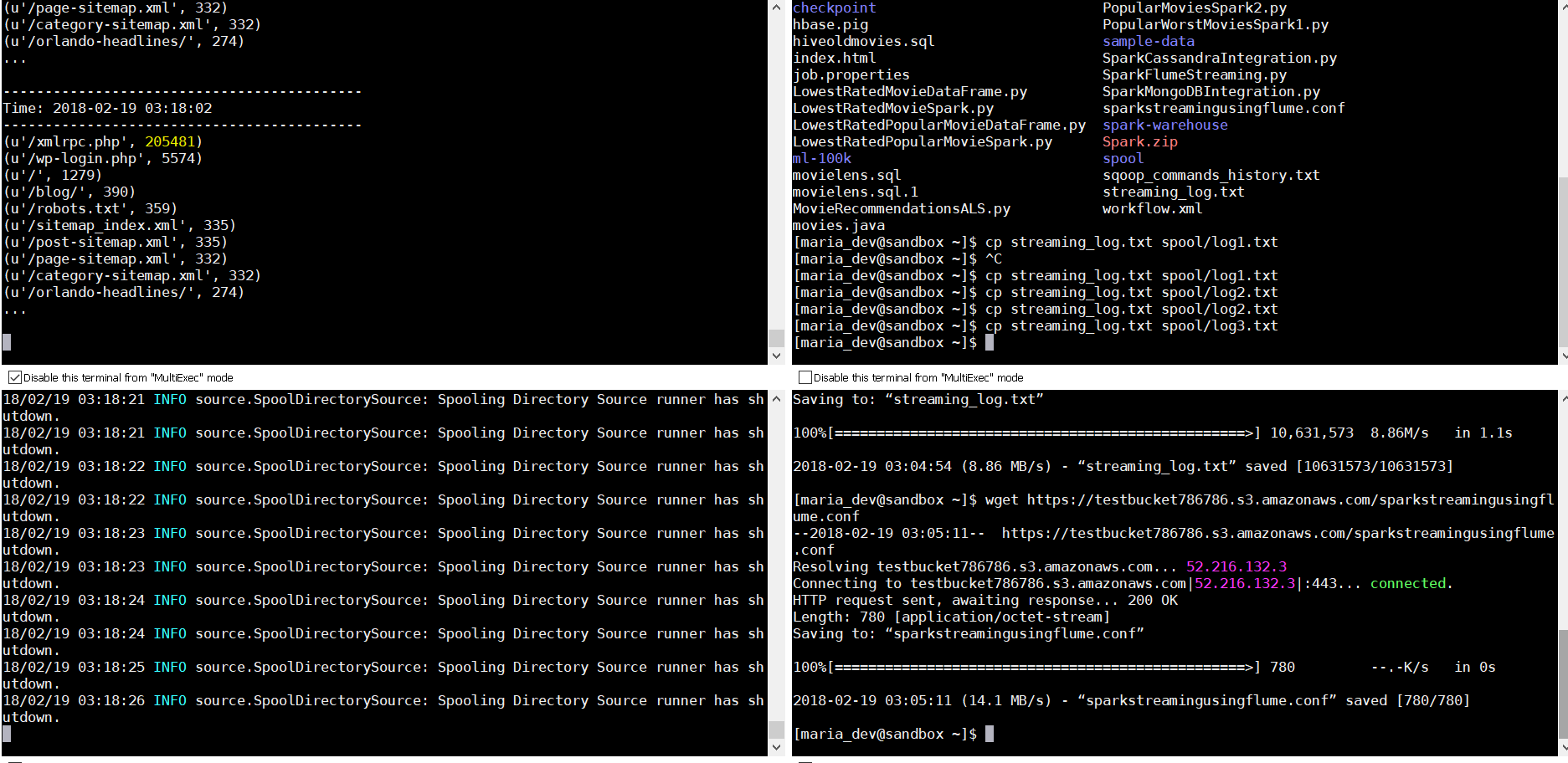Click 'MovieRecommendationsALS.py' in the listing
Screen dimensions: 1568x763
coord(902,208)
